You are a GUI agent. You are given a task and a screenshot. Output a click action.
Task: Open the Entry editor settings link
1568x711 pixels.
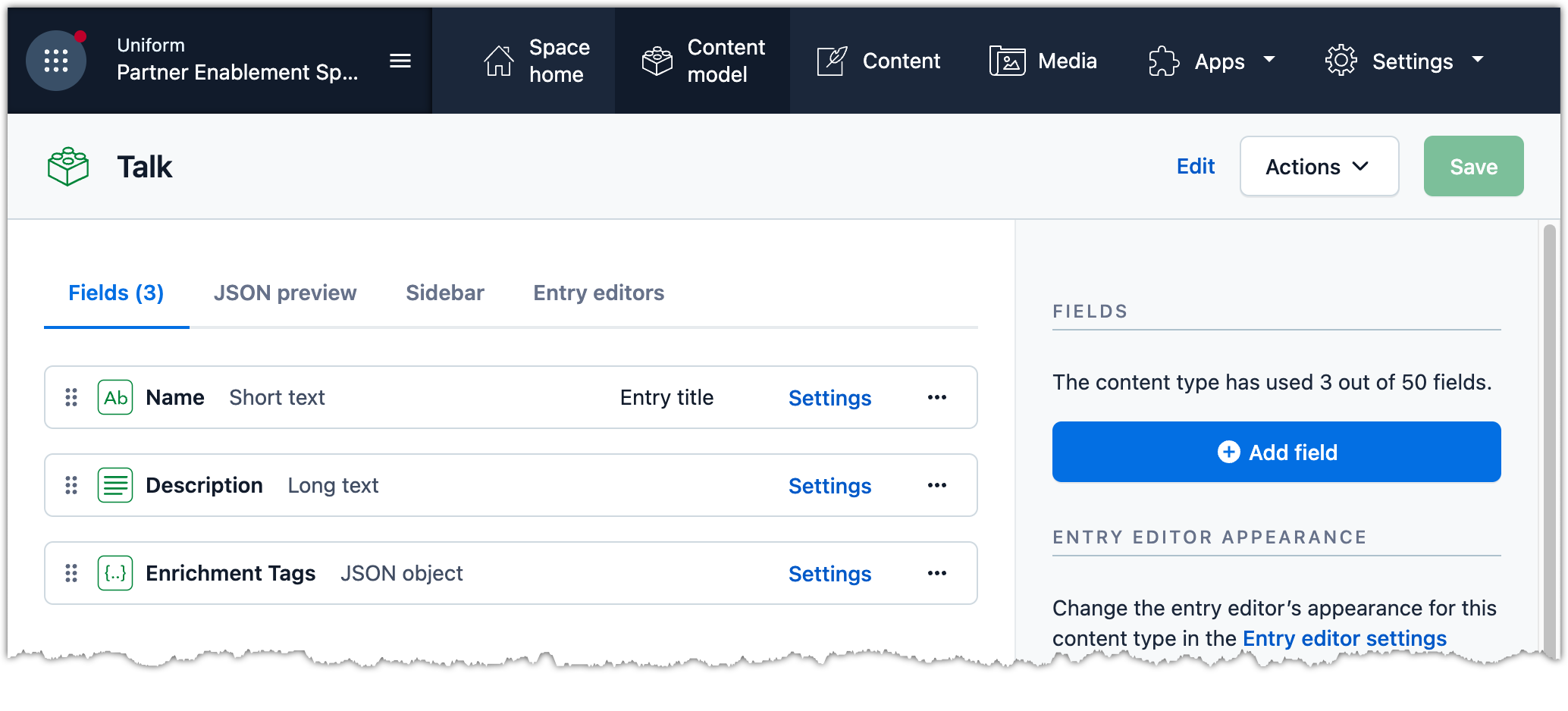pyautogui.click(x=1344, y=638)
